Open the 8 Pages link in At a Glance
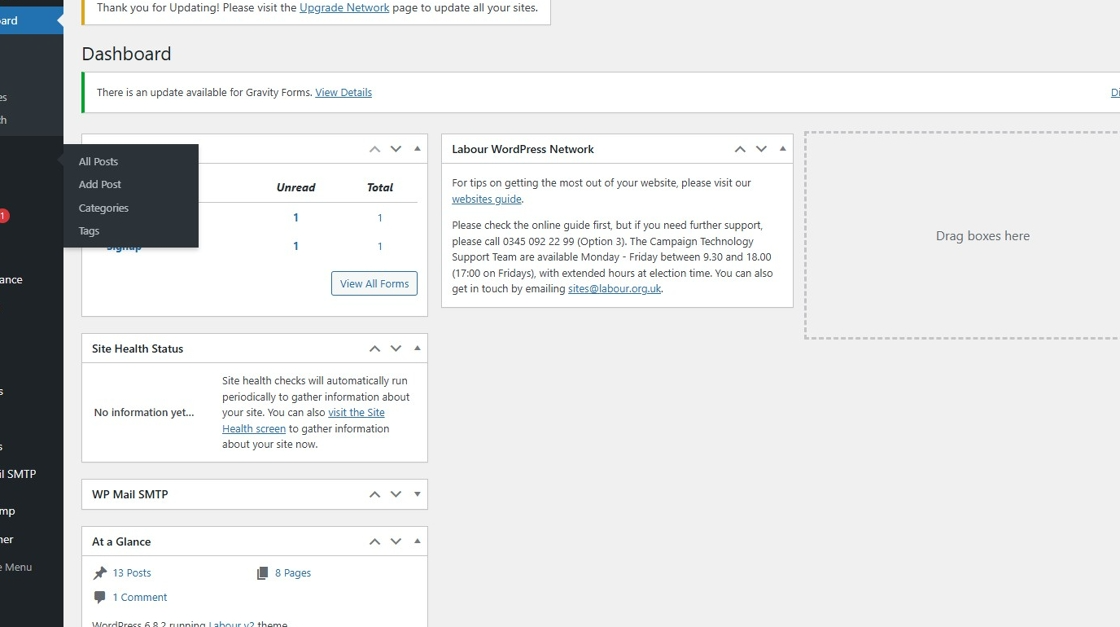Screen dimensions: 1120x627 click(293, 573)
